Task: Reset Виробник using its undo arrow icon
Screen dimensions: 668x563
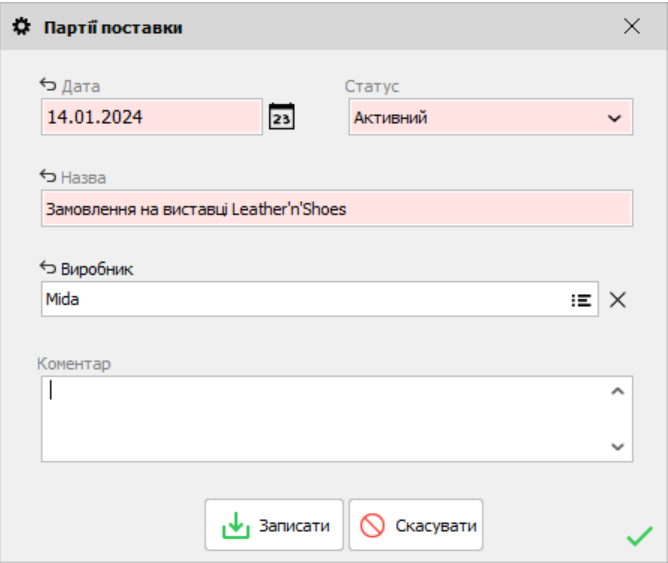Action: pos(48,267)
